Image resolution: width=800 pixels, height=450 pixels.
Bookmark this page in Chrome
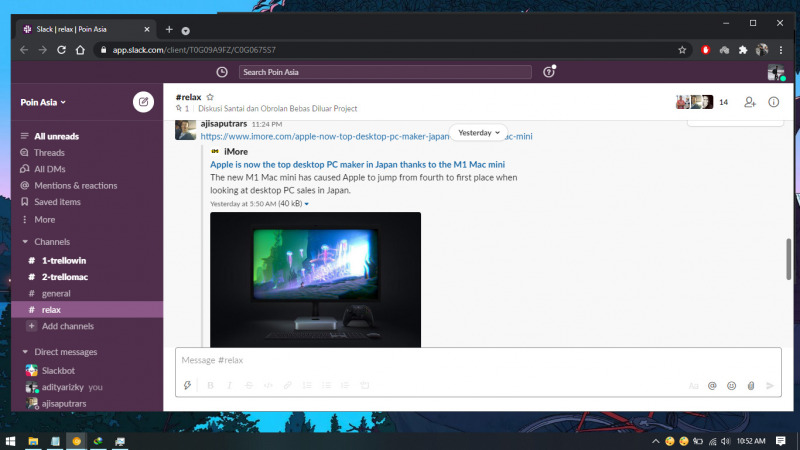click(682, 50)
